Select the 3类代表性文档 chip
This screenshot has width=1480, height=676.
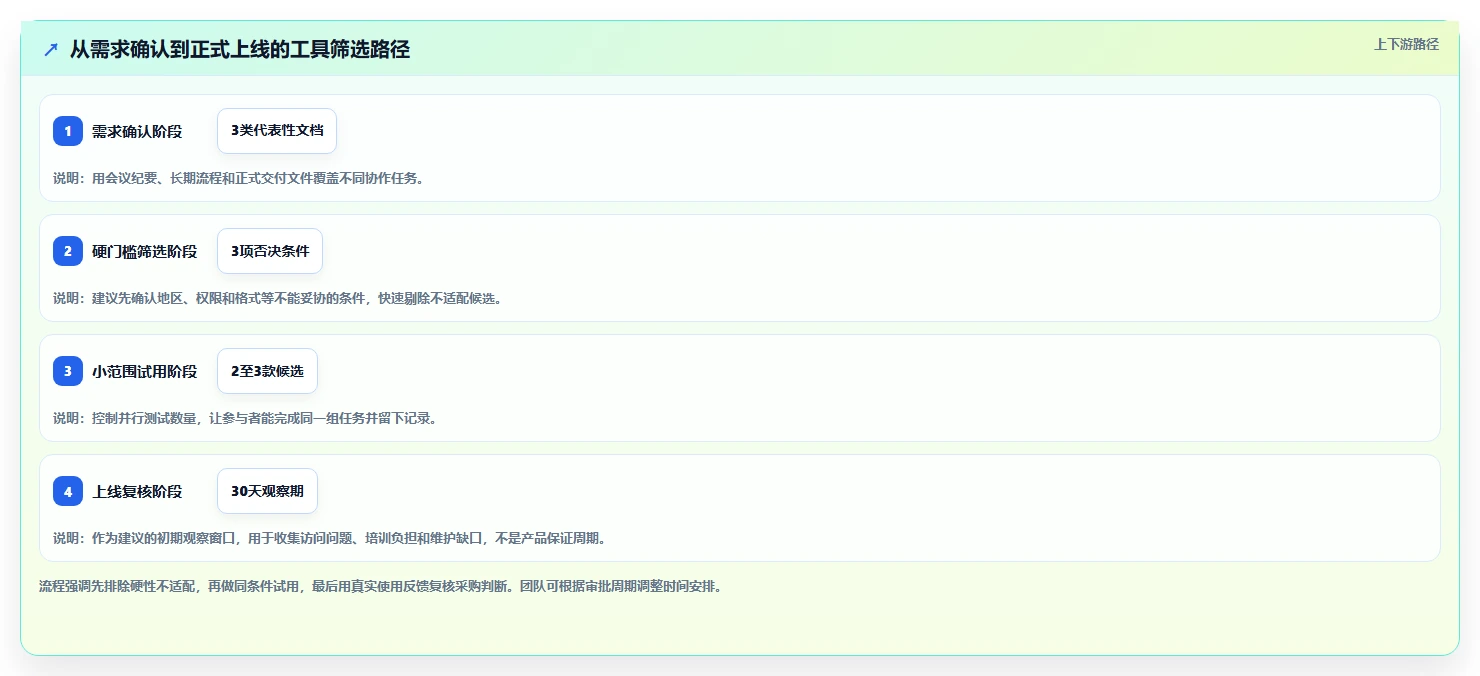click(277, 131)
